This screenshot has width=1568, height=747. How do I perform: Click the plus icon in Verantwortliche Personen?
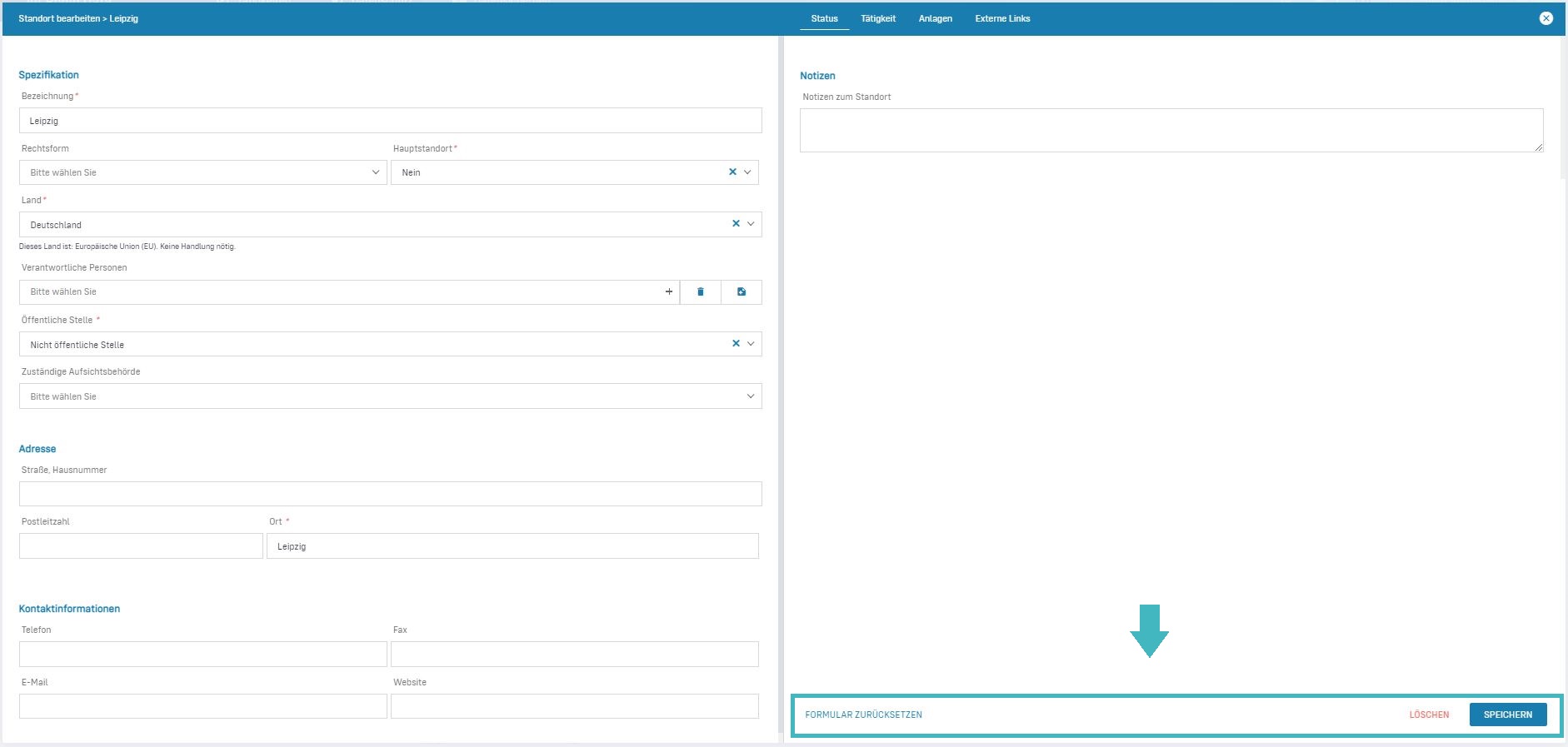668,292
